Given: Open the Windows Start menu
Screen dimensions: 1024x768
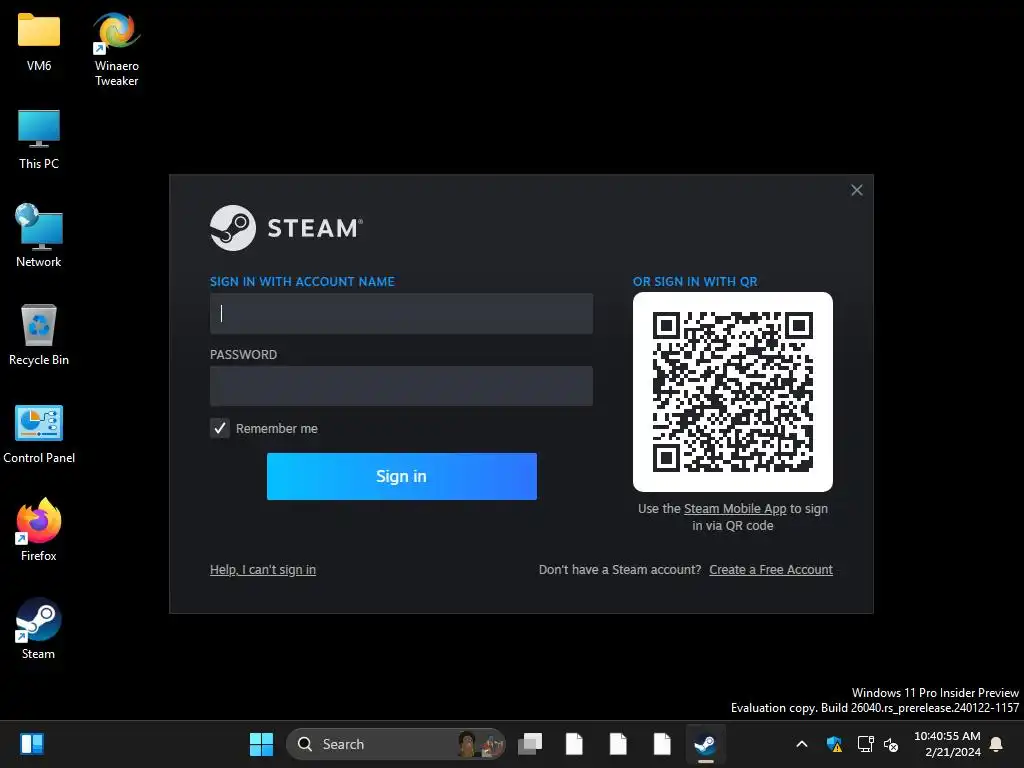Looking at the screenshot, I should point(261,744).
